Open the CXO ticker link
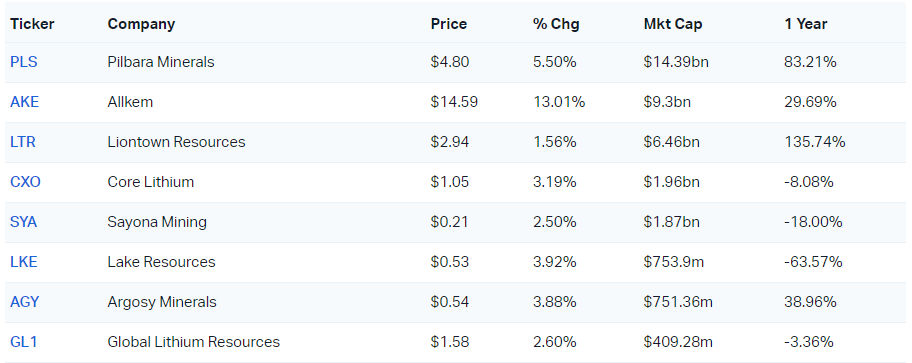The height and width of the screenshot is (363, 912). [x=26, y=182]
